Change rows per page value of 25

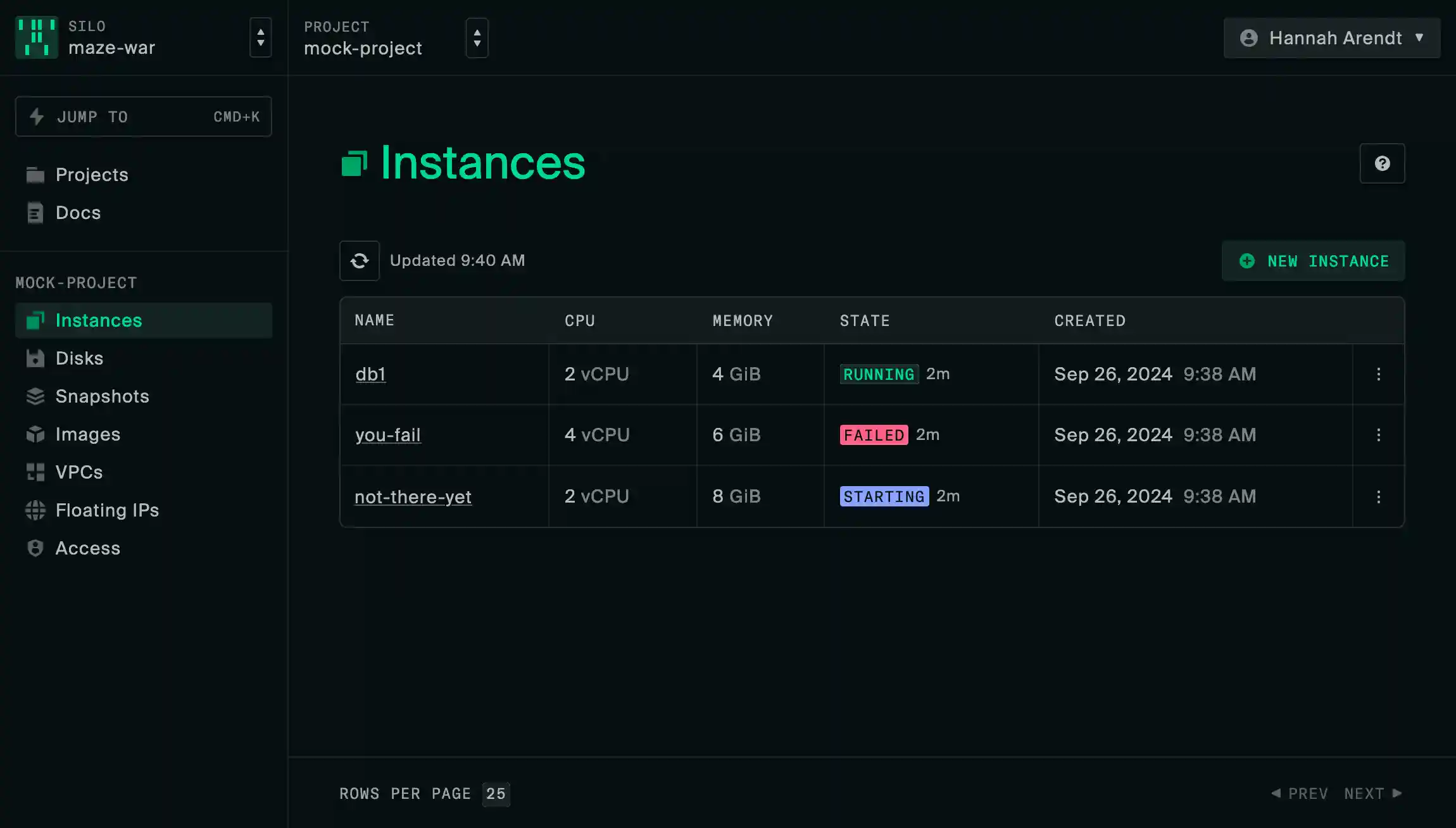[496, 793]
